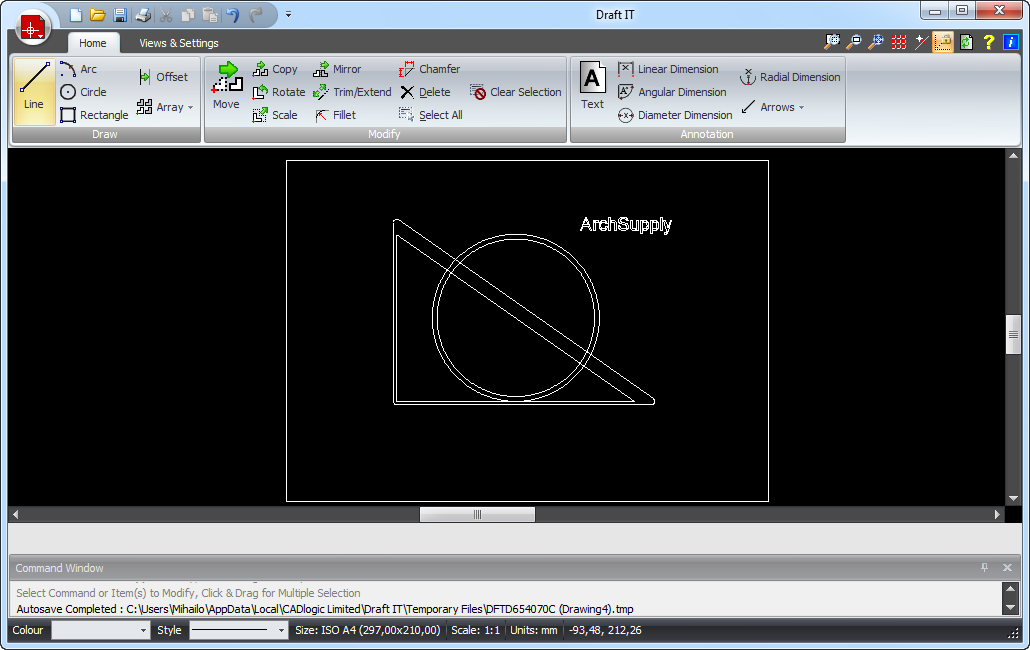Click the Move tool
Image resolution: width=1030 pixels, height=650 pixels.
pyautogui.click(x=226, y=89)
